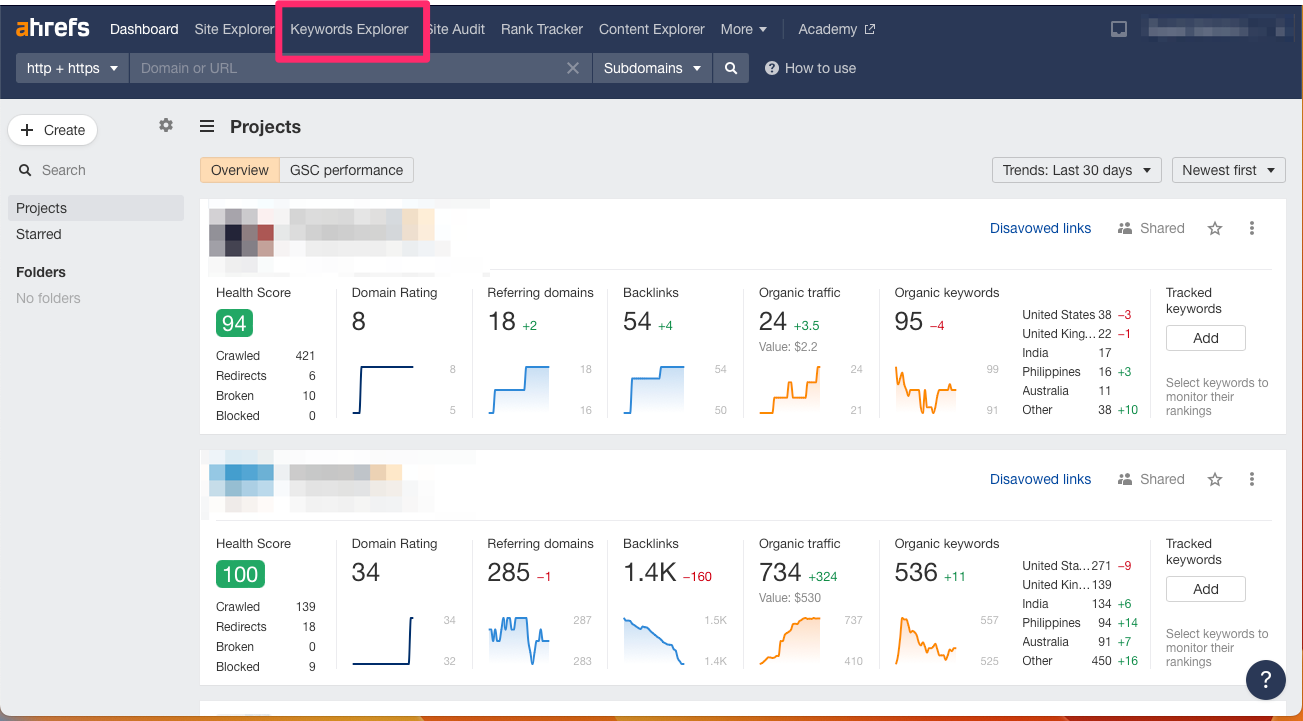Open projects settings gear icon
The width and height of the screenshot is (1303, 721).
pyautogui.click(x=166, y=125)
